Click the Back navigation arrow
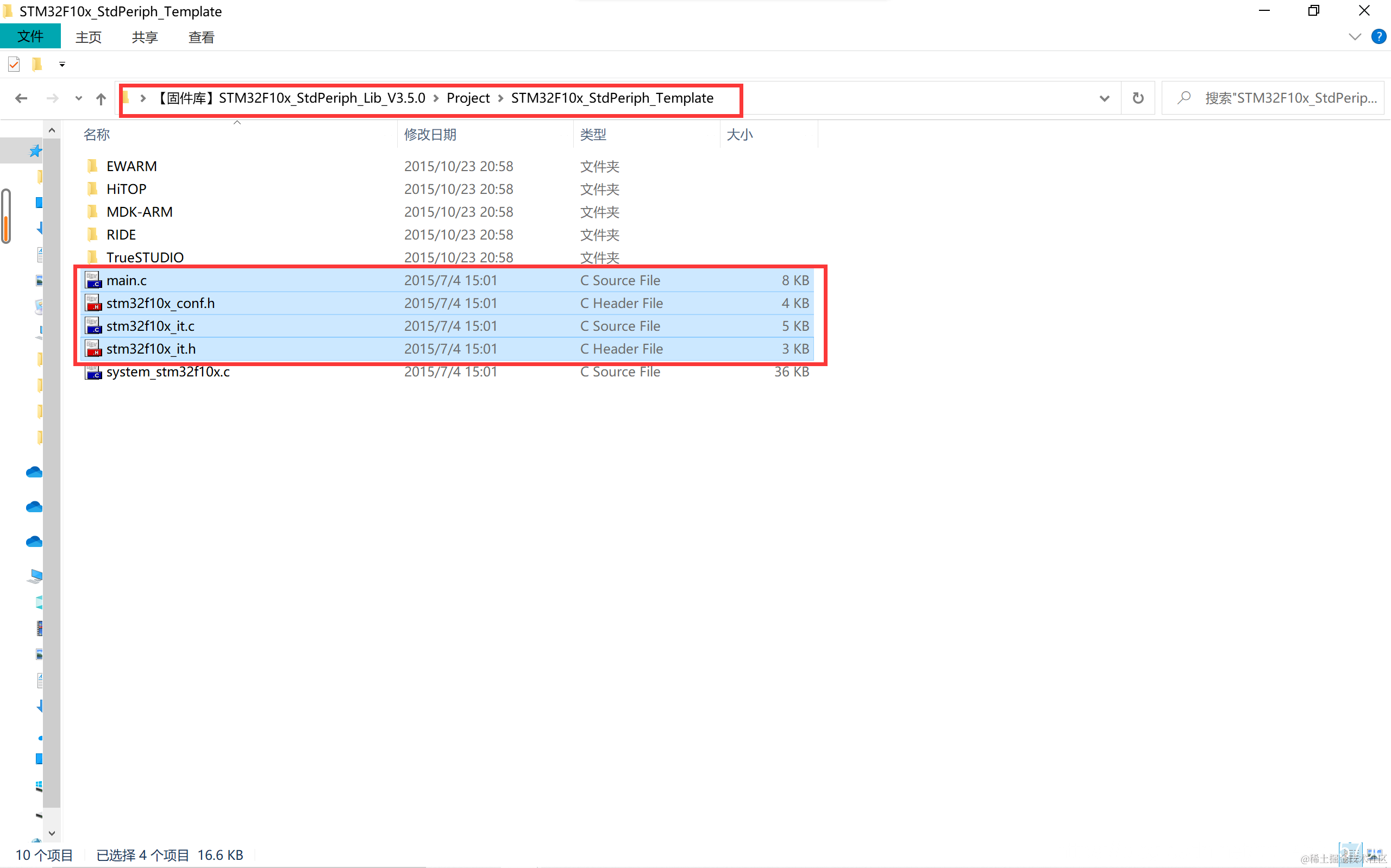This screenshot has width=1391, height=868. click(21, 98)
